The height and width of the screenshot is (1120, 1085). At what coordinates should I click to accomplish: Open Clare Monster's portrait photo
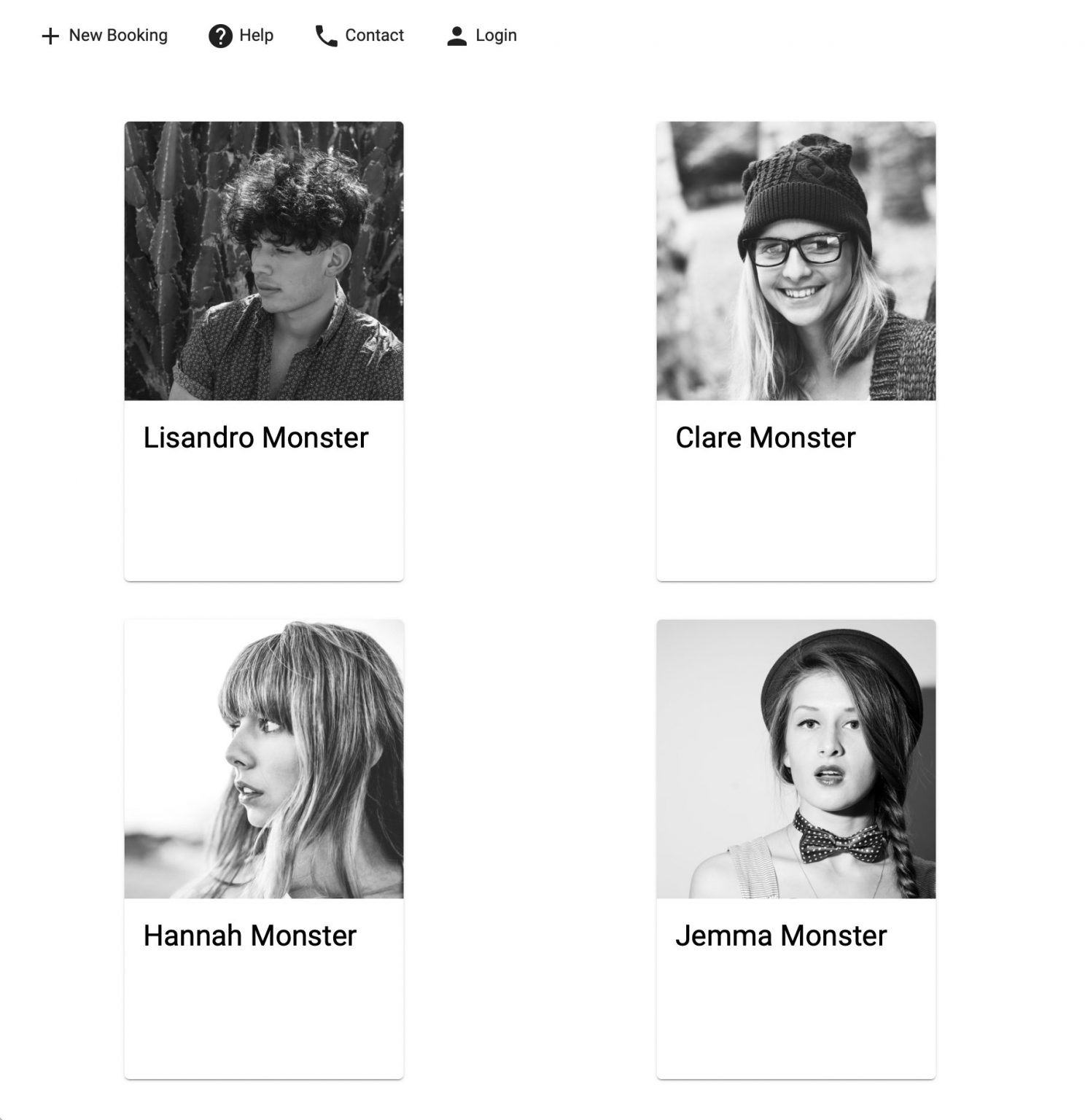tap(796, 261)
